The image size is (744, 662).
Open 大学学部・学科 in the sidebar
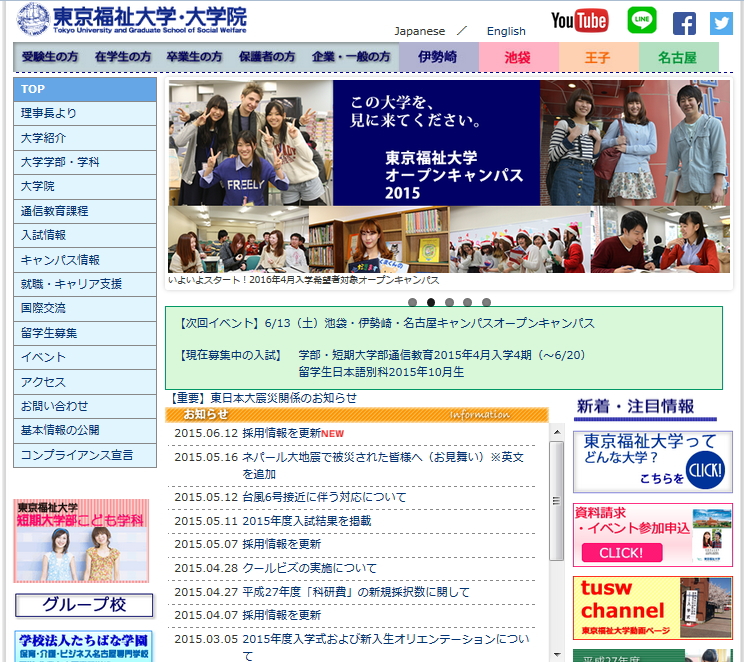click(60, 162)
